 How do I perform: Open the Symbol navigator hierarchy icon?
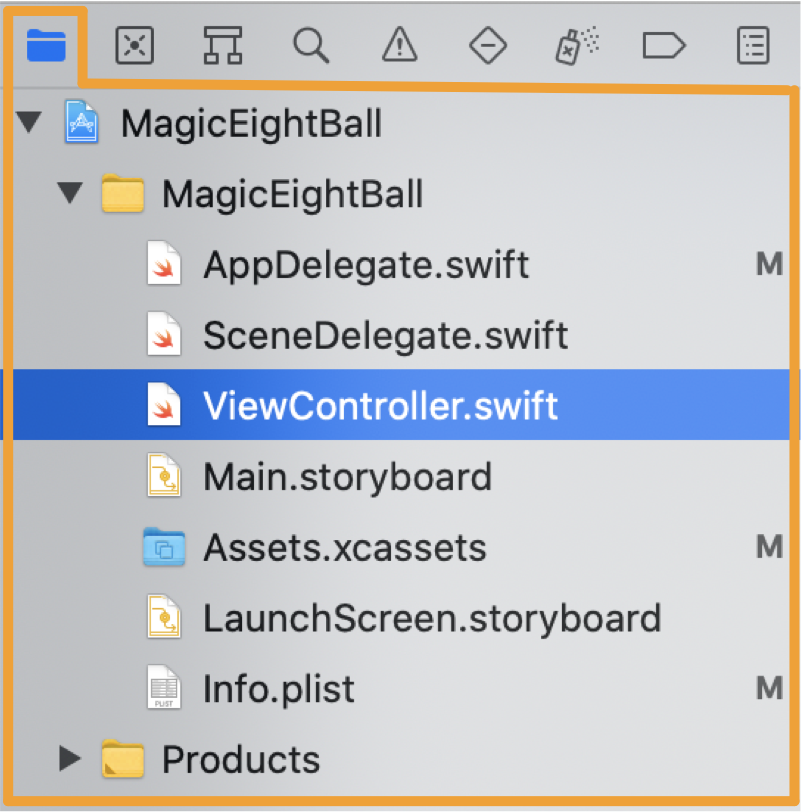223,45
